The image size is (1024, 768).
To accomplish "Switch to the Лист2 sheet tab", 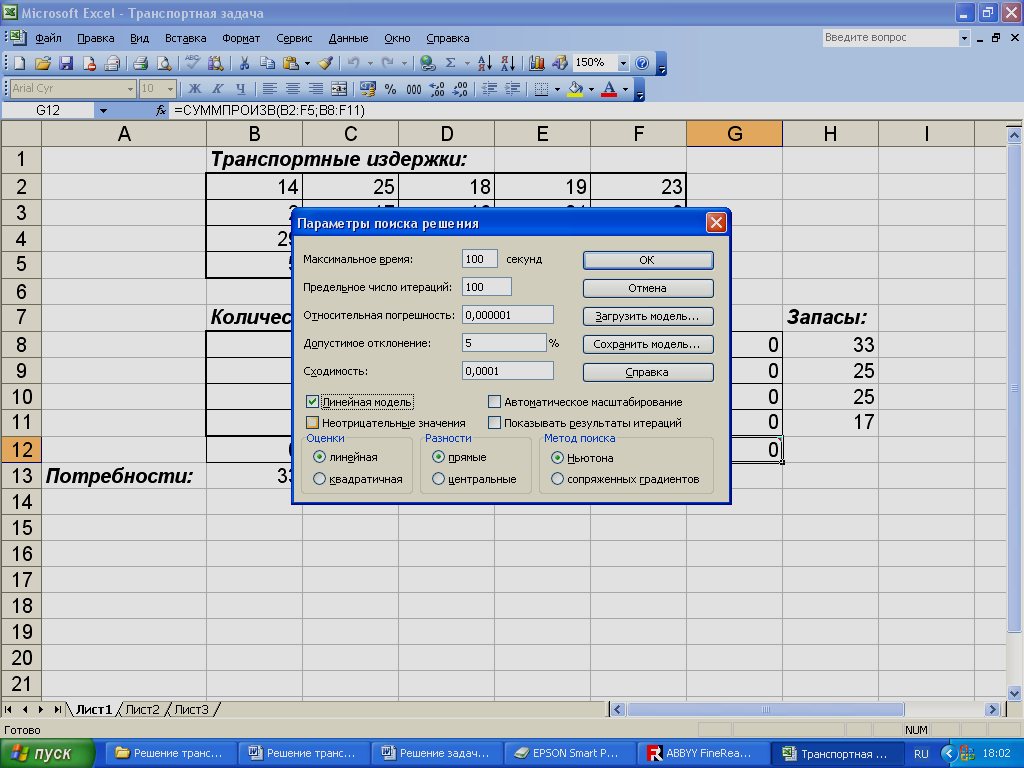I will (142, 709).
